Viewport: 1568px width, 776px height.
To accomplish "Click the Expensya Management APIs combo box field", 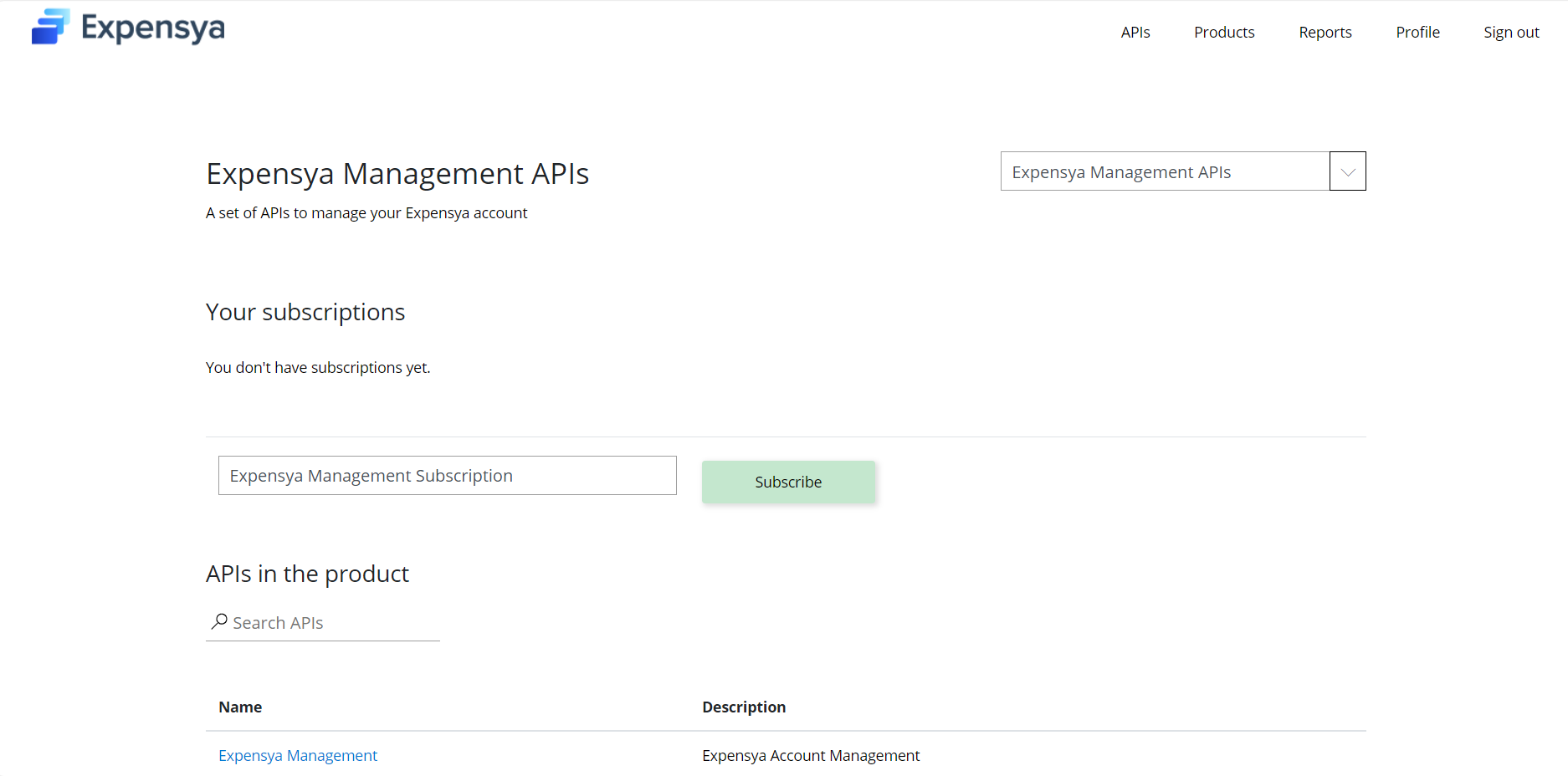I will click(1164, 171).
